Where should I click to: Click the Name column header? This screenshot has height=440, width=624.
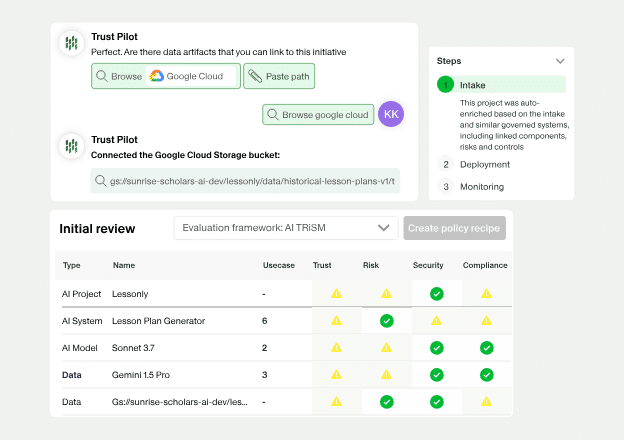[124, 265]
